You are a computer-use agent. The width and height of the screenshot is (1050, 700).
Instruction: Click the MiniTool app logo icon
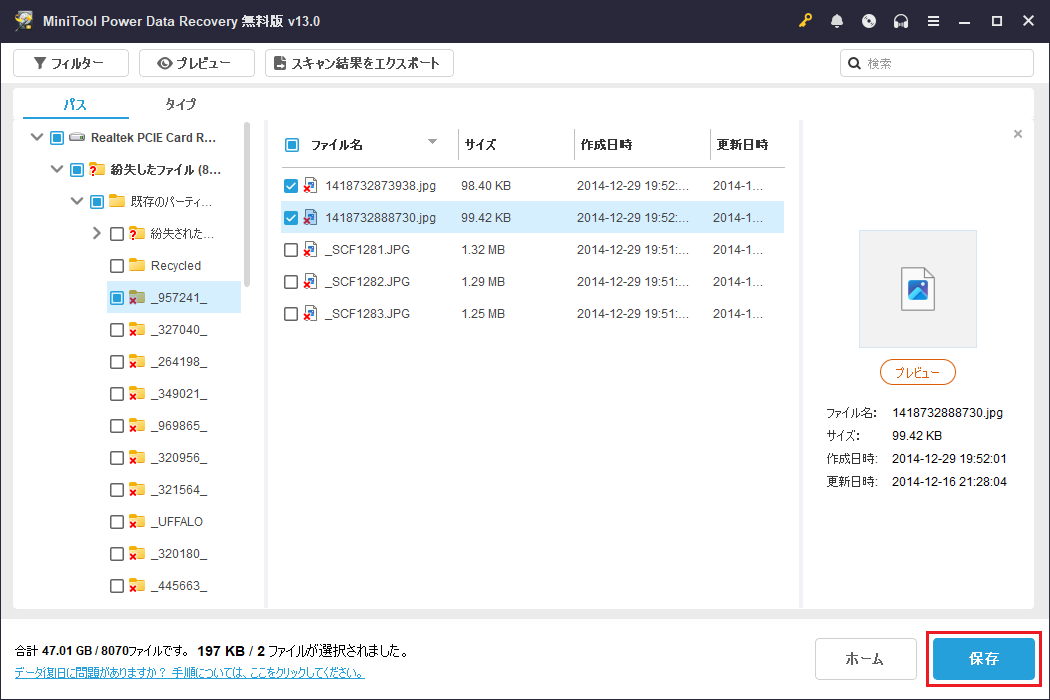24,20
